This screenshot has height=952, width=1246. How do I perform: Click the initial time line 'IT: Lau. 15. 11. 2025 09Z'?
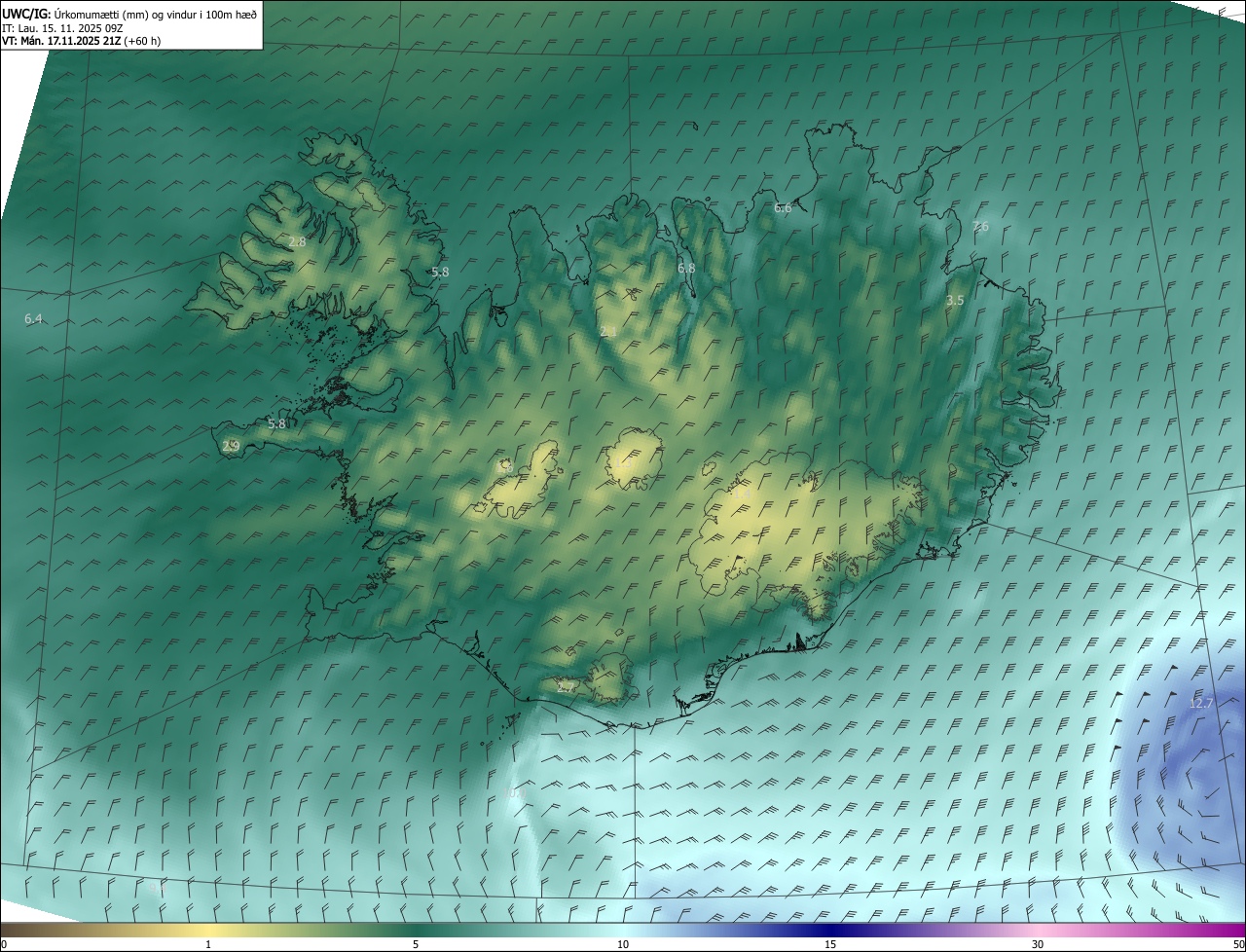click(x=64, y=27)
